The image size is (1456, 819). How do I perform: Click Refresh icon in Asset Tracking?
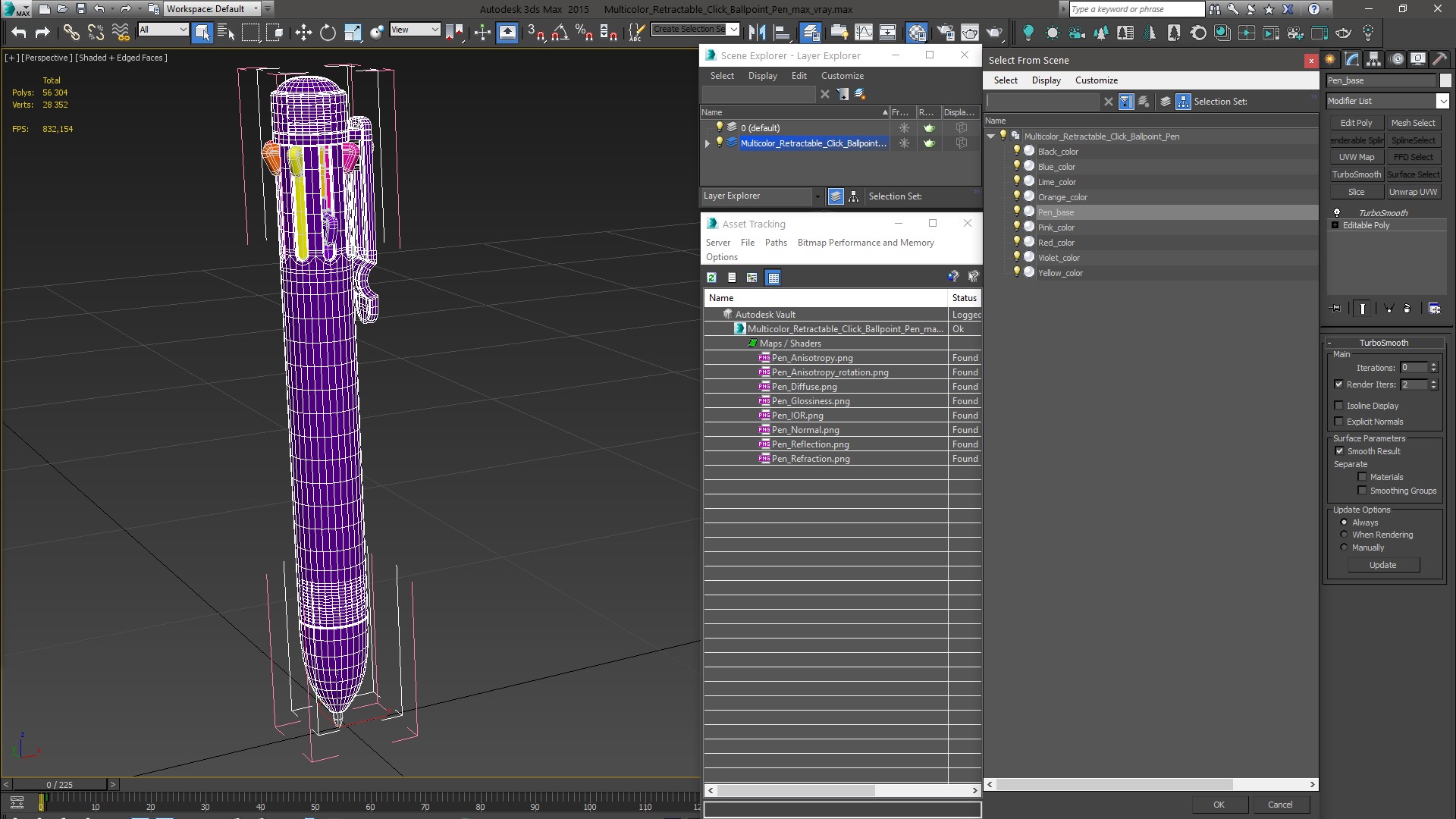(711, 278)
